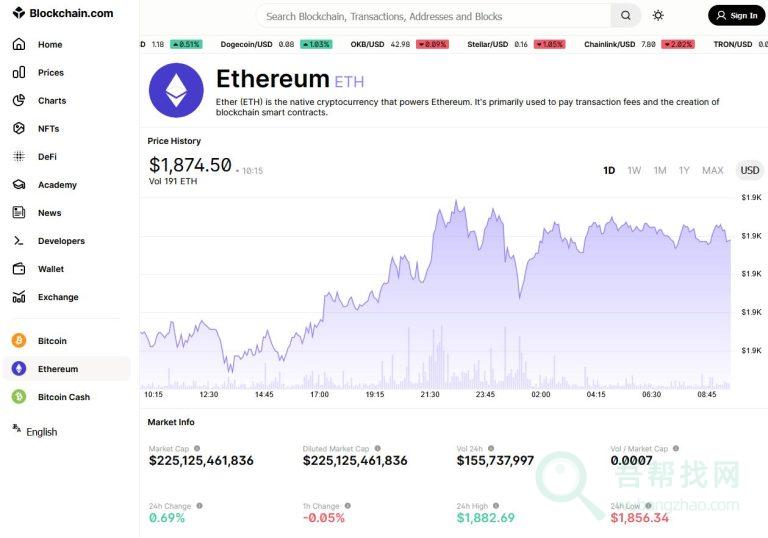Click the NFTs sidebar icon
This screenshot has width=768, height=538.
(18, 129)
